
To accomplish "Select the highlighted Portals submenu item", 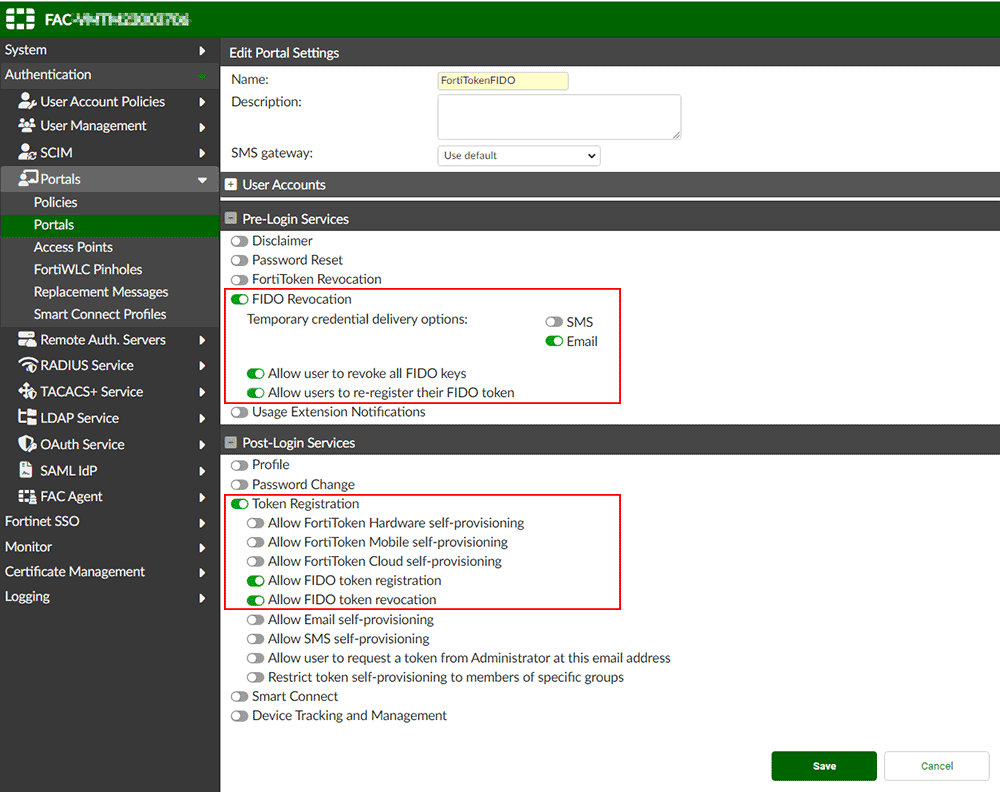I will tap(109, 225).
